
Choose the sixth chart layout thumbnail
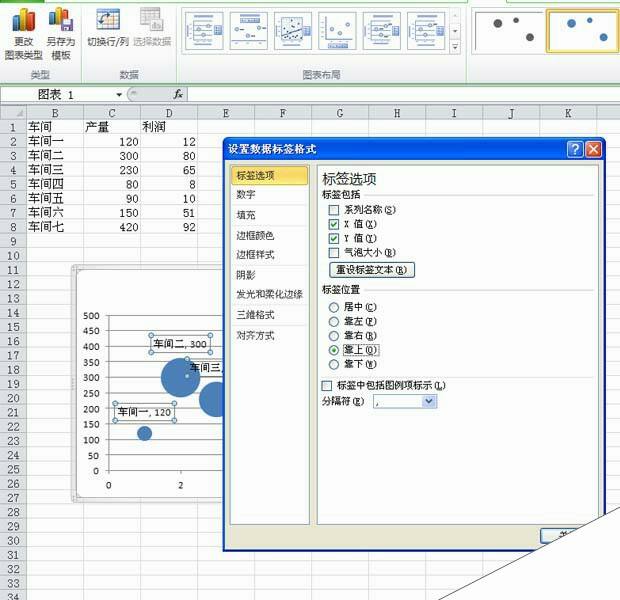[x=425, y=31]
